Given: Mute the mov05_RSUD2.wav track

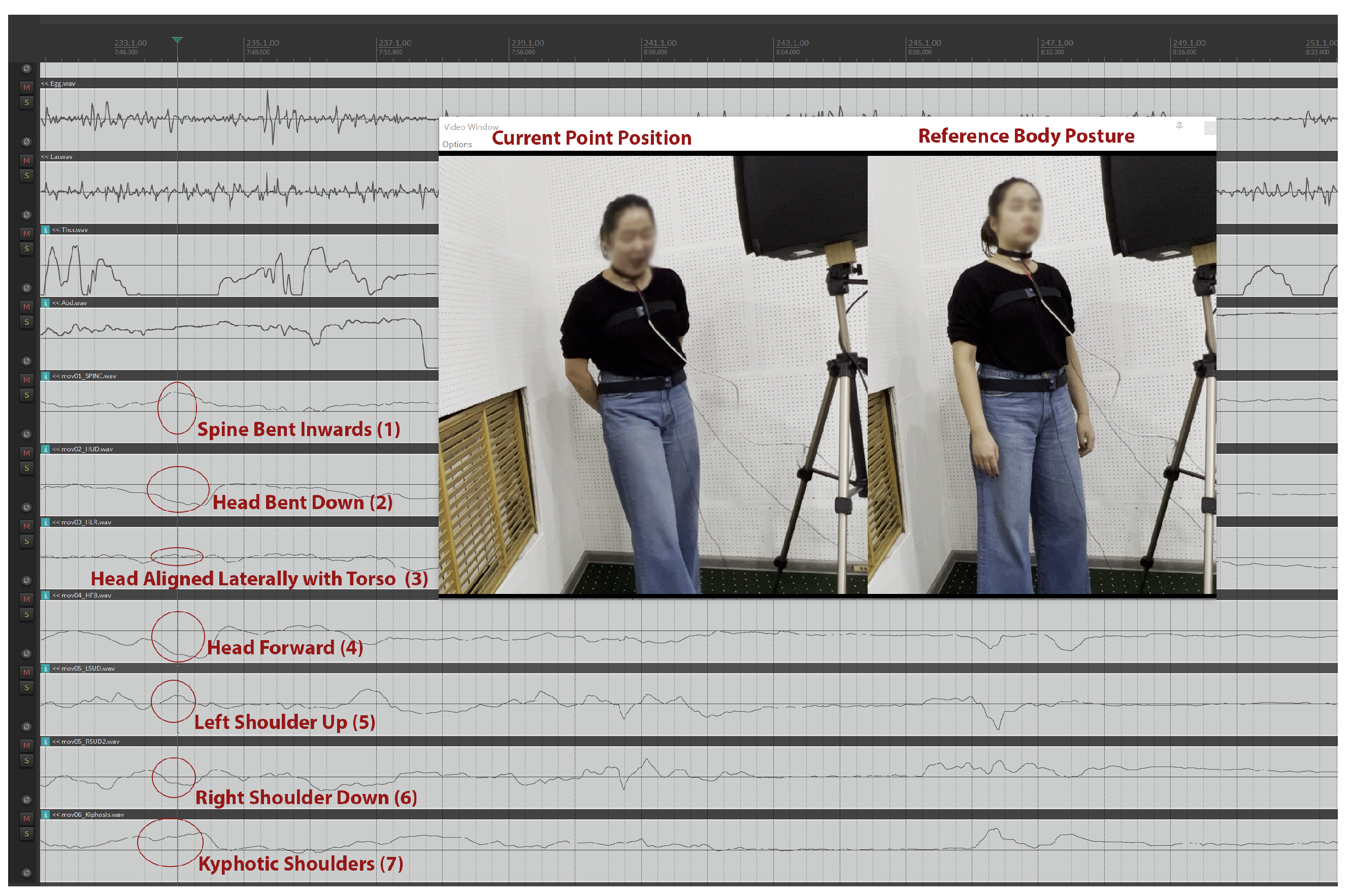Looking at the screenshot, I should 26,746.
